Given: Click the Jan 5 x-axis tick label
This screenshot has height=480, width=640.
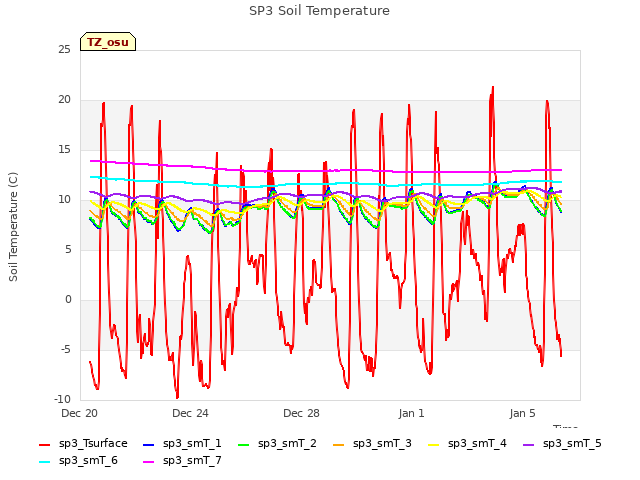Looking at the screenshot, I should click(x=522, y=413).
